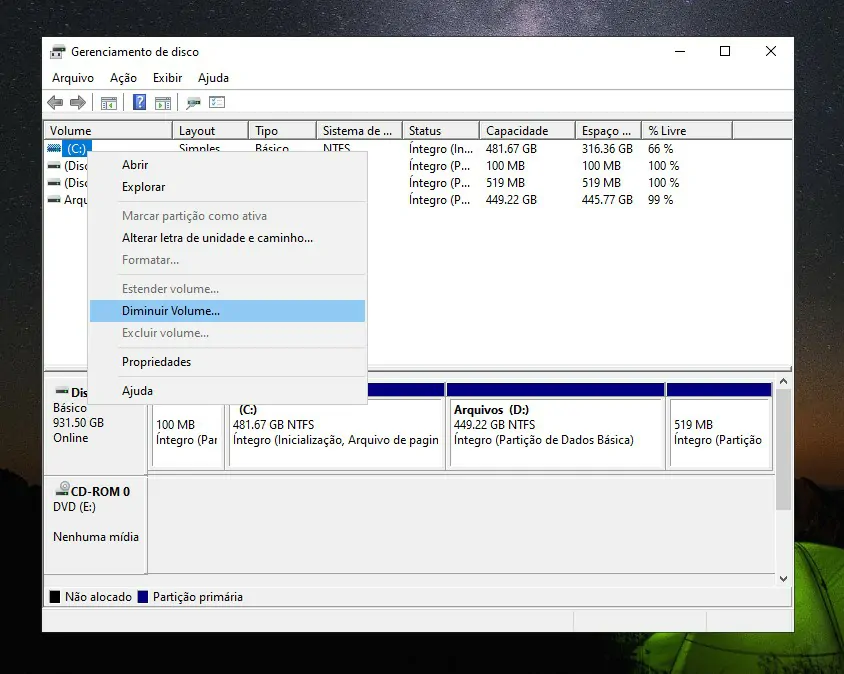Click the black Não alocado legend swatch

point(54,596)
